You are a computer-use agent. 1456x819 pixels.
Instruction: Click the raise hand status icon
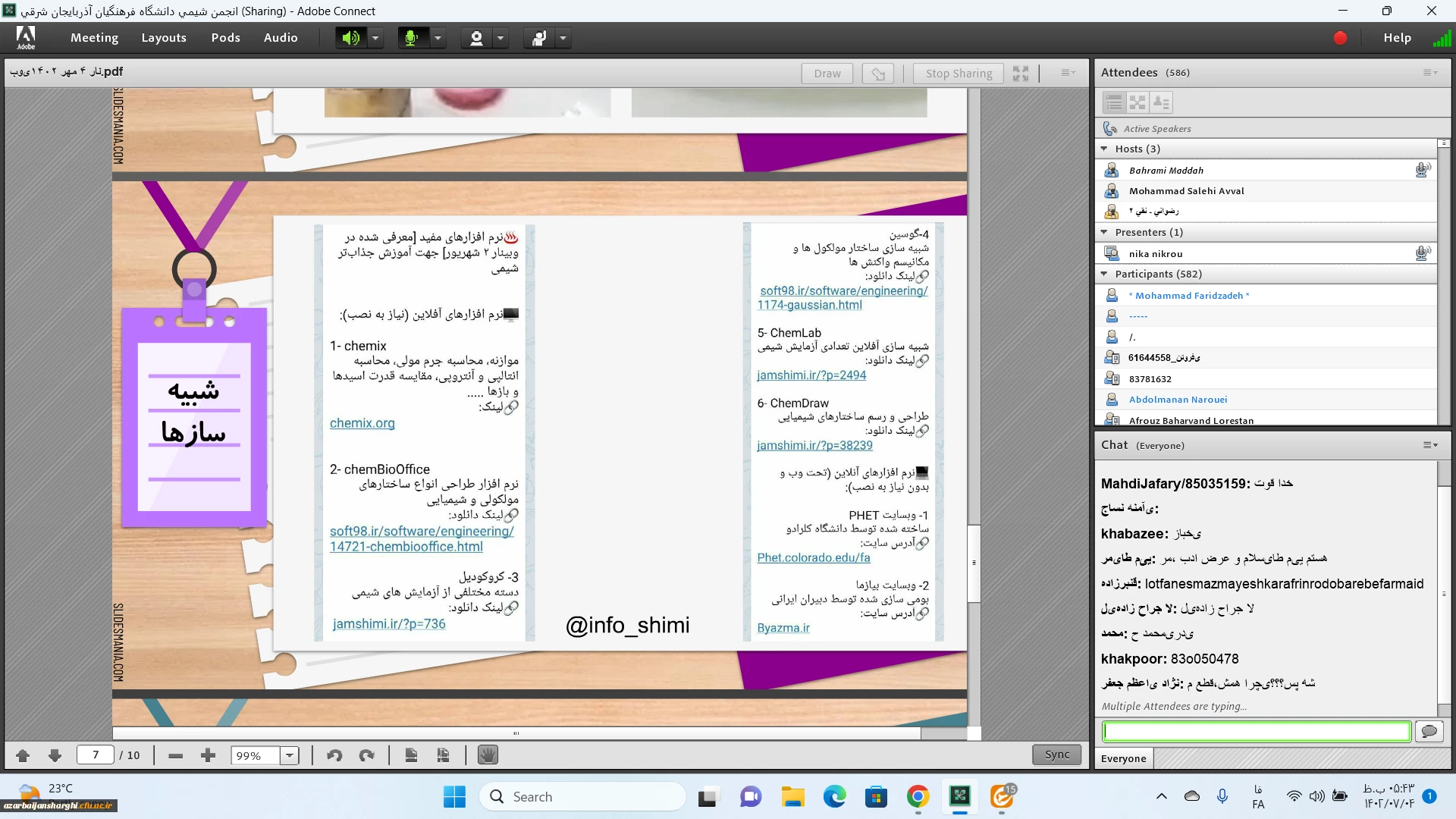[x=539, y=38]
